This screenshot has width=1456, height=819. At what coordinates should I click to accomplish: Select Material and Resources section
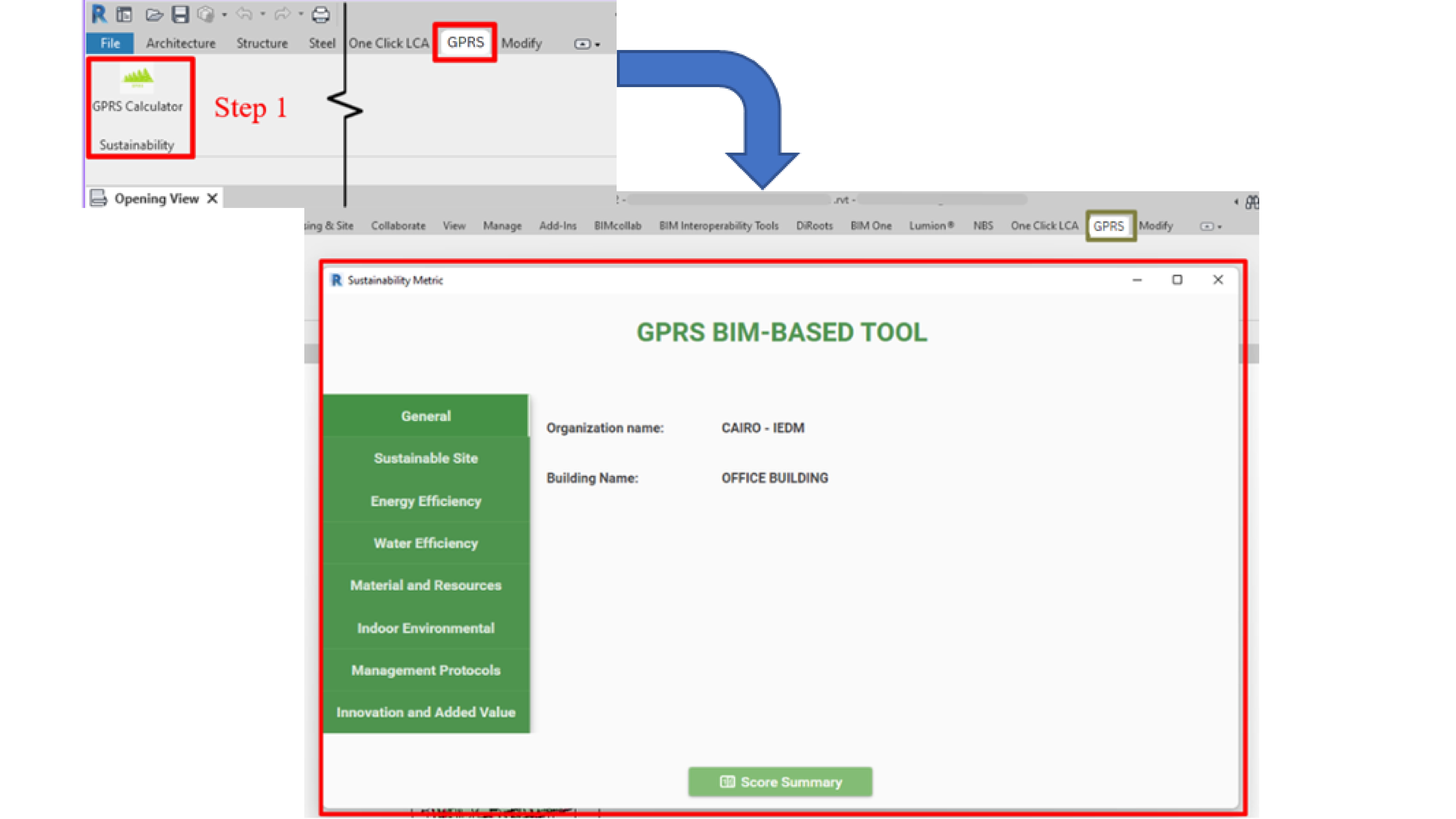426,585
